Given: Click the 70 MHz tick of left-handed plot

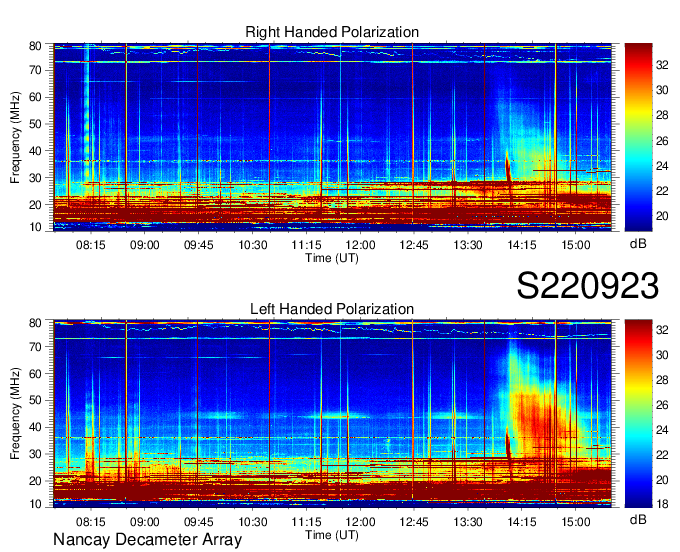Looking at the screenshot, I should (35, 347).
